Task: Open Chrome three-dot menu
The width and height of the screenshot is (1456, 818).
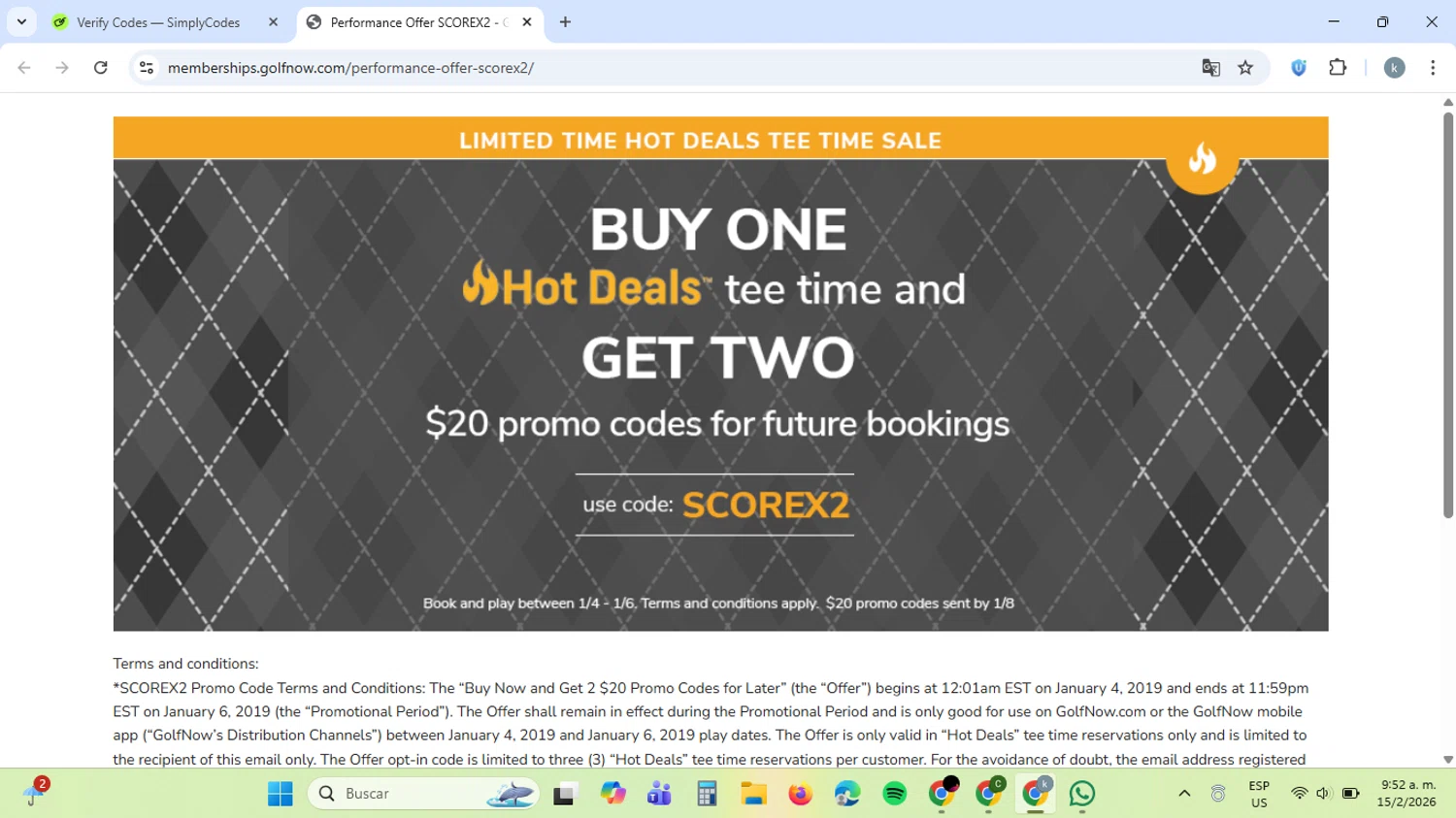Action: pyautogui.click(x=1433, y=68)
